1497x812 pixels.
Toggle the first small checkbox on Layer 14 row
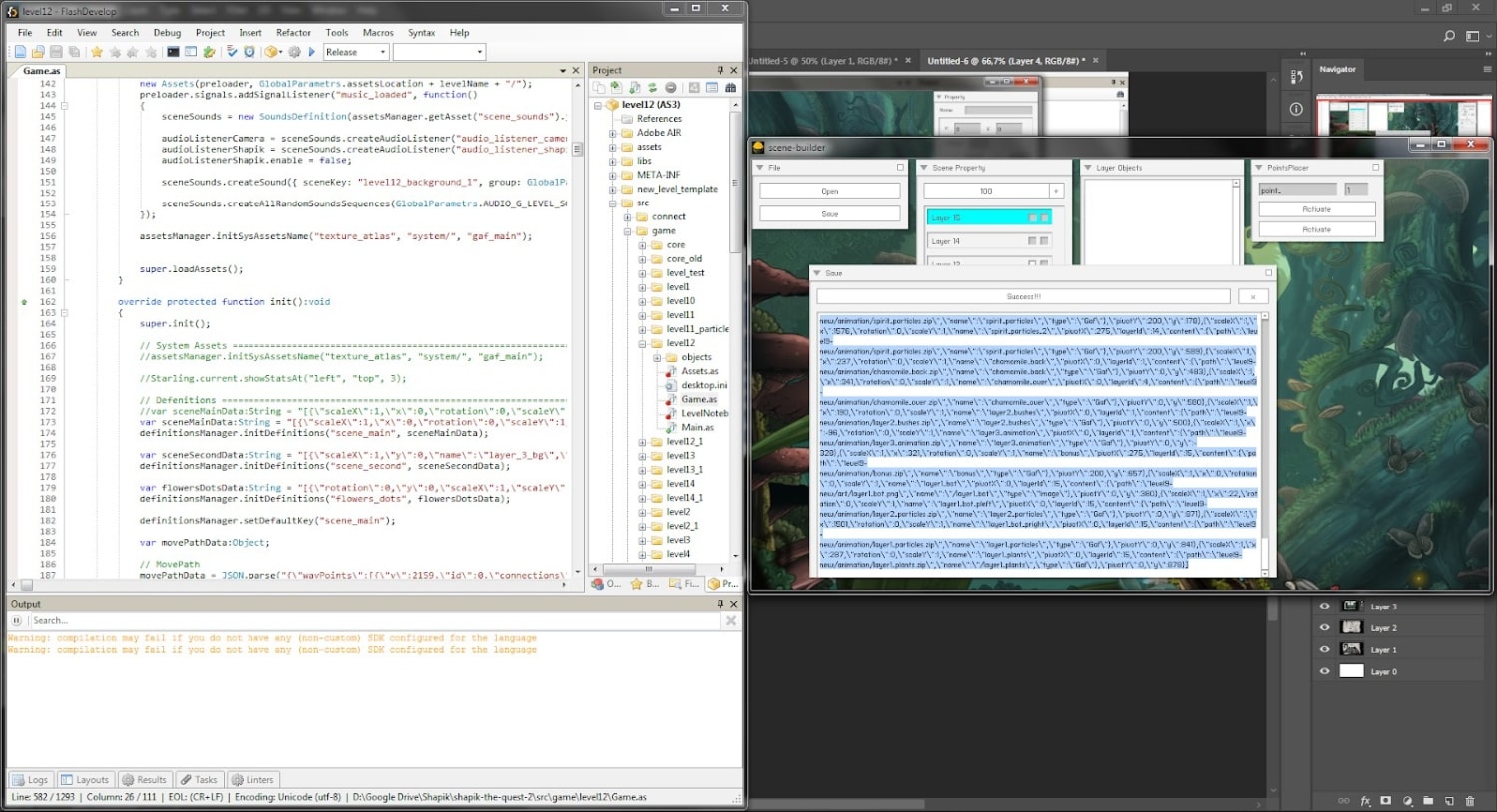coord(1033,241)
